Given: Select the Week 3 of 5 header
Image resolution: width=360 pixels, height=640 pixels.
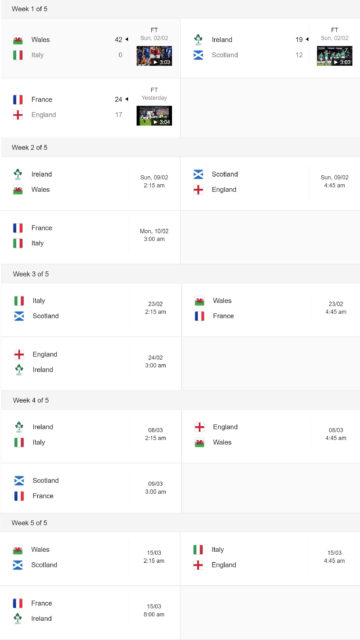Looking at the screenshot, I should [31, 274].
